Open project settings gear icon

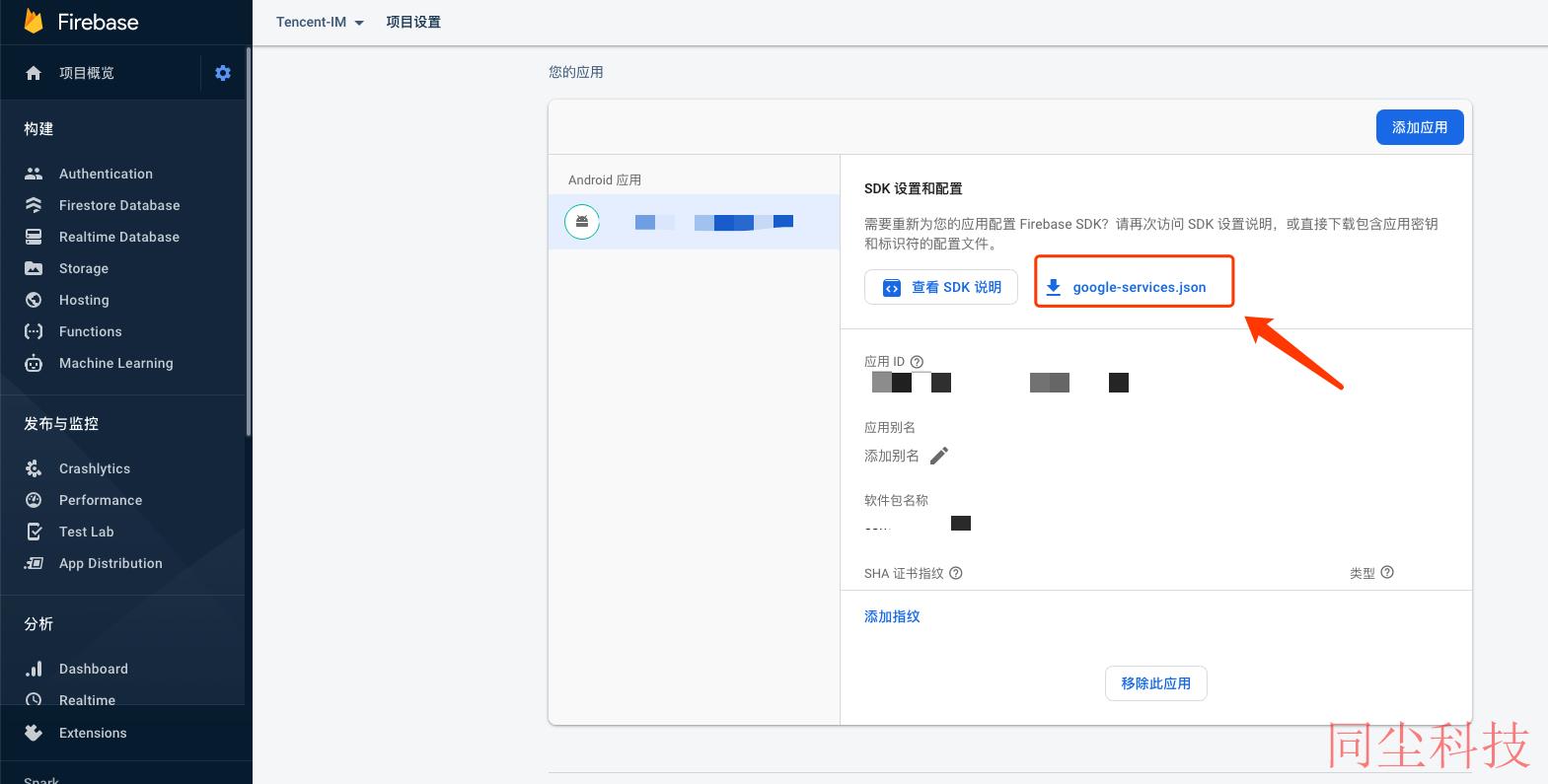[x=223, y=73]
